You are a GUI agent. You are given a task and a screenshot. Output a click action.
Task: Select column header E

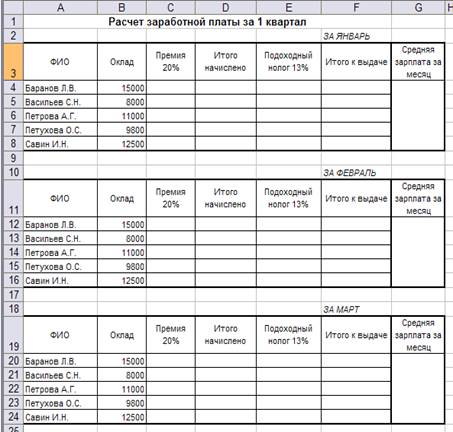[289, 7]
